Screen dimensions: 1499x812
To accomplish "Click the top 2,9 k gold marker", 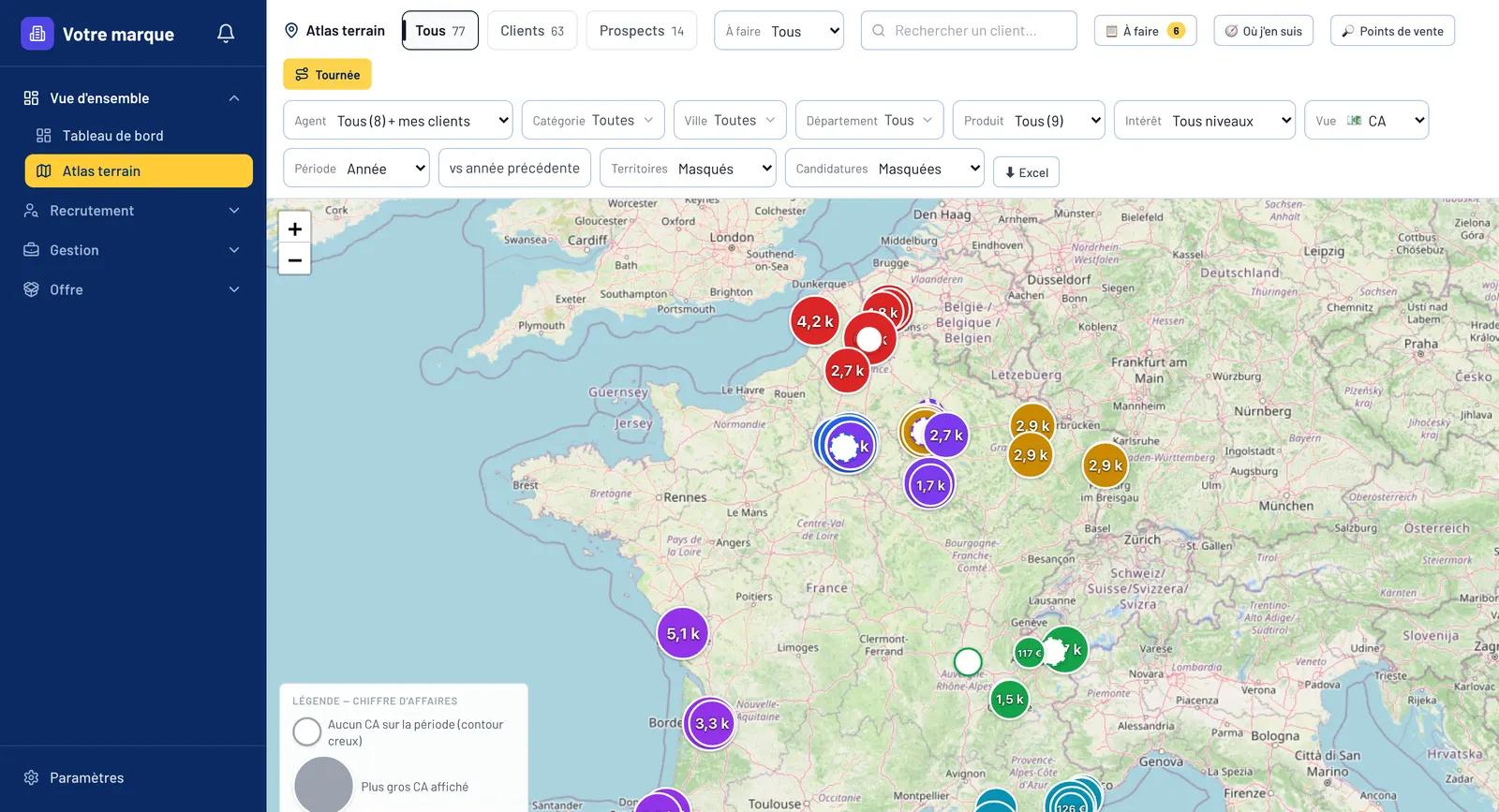I will [1031, 425].
